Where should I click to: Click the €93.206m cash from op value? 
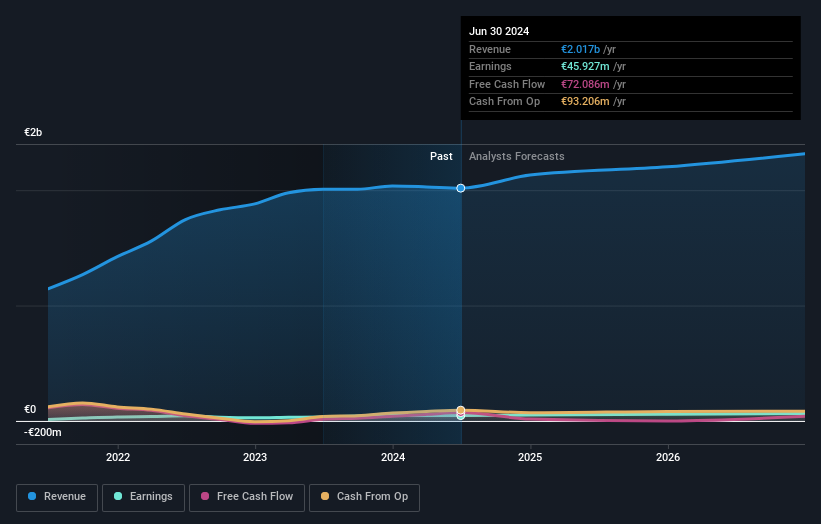(585, 102)
